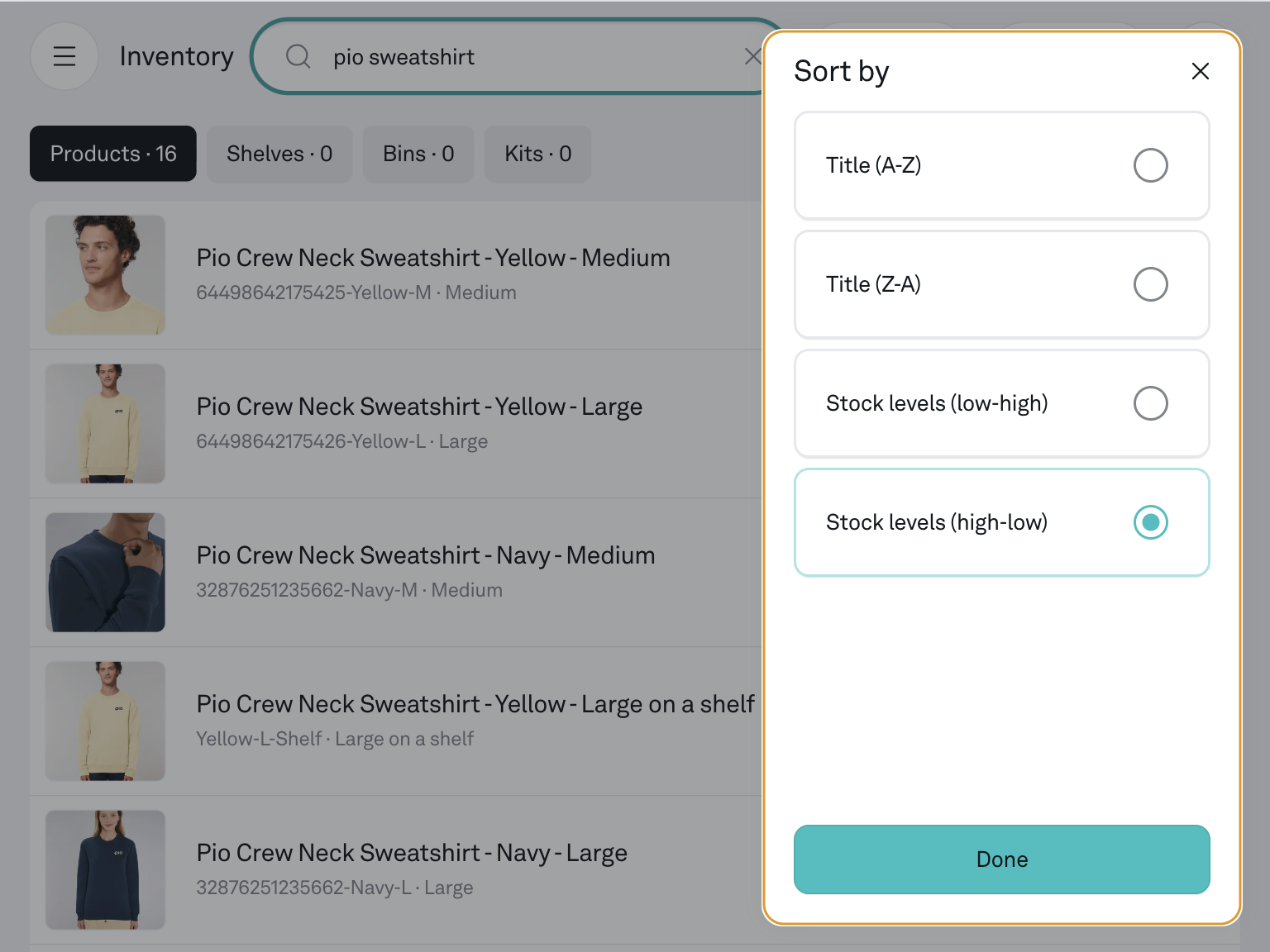Click the Inventory page heading
The height and width of the screenshot is (952, 1270).
tap(176, 56)
